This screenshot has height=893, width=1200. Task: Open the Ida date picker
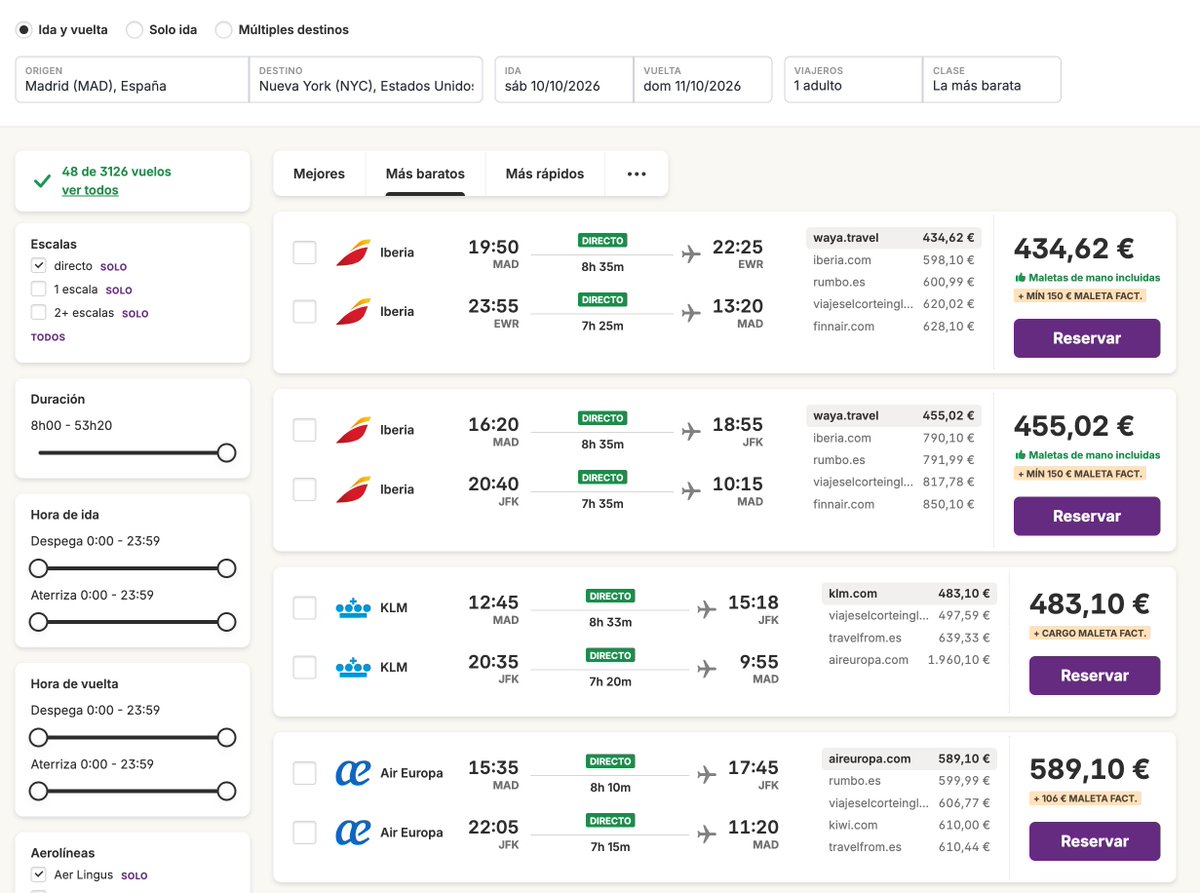(x=564, y=79)
